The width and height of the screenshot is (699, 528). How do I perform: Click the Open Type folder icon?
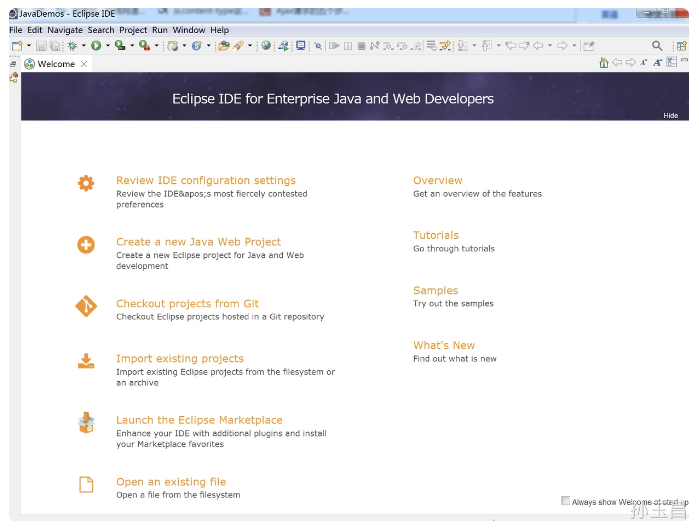[x=224, y=45]
